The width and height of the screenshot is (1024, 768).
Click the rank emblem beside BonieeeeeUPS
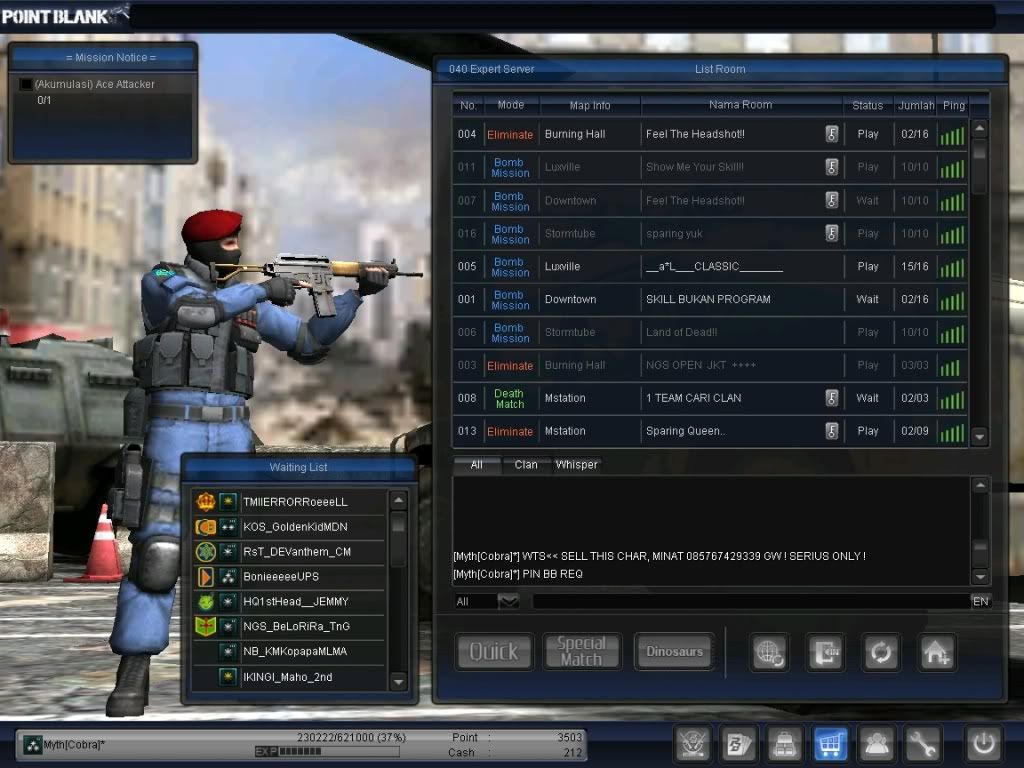[x=206, y=577]
